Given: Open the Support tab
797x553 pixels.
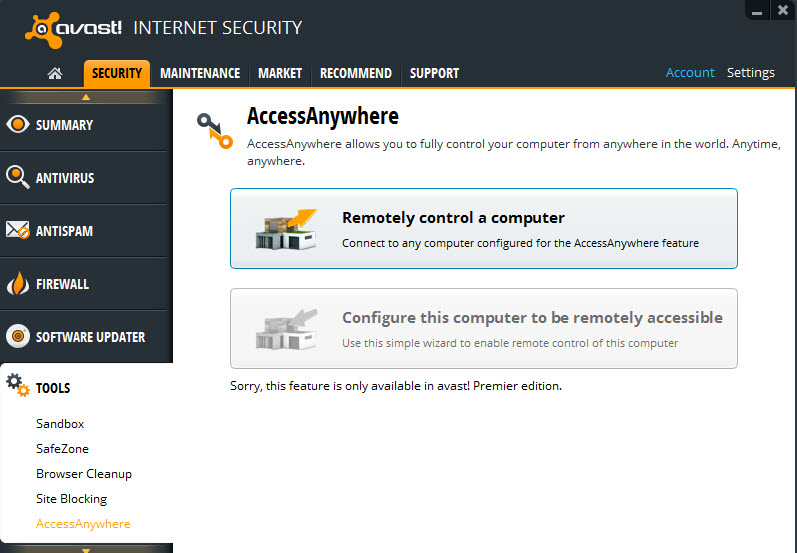Looking at the screenshot, I should click(434, 73).
